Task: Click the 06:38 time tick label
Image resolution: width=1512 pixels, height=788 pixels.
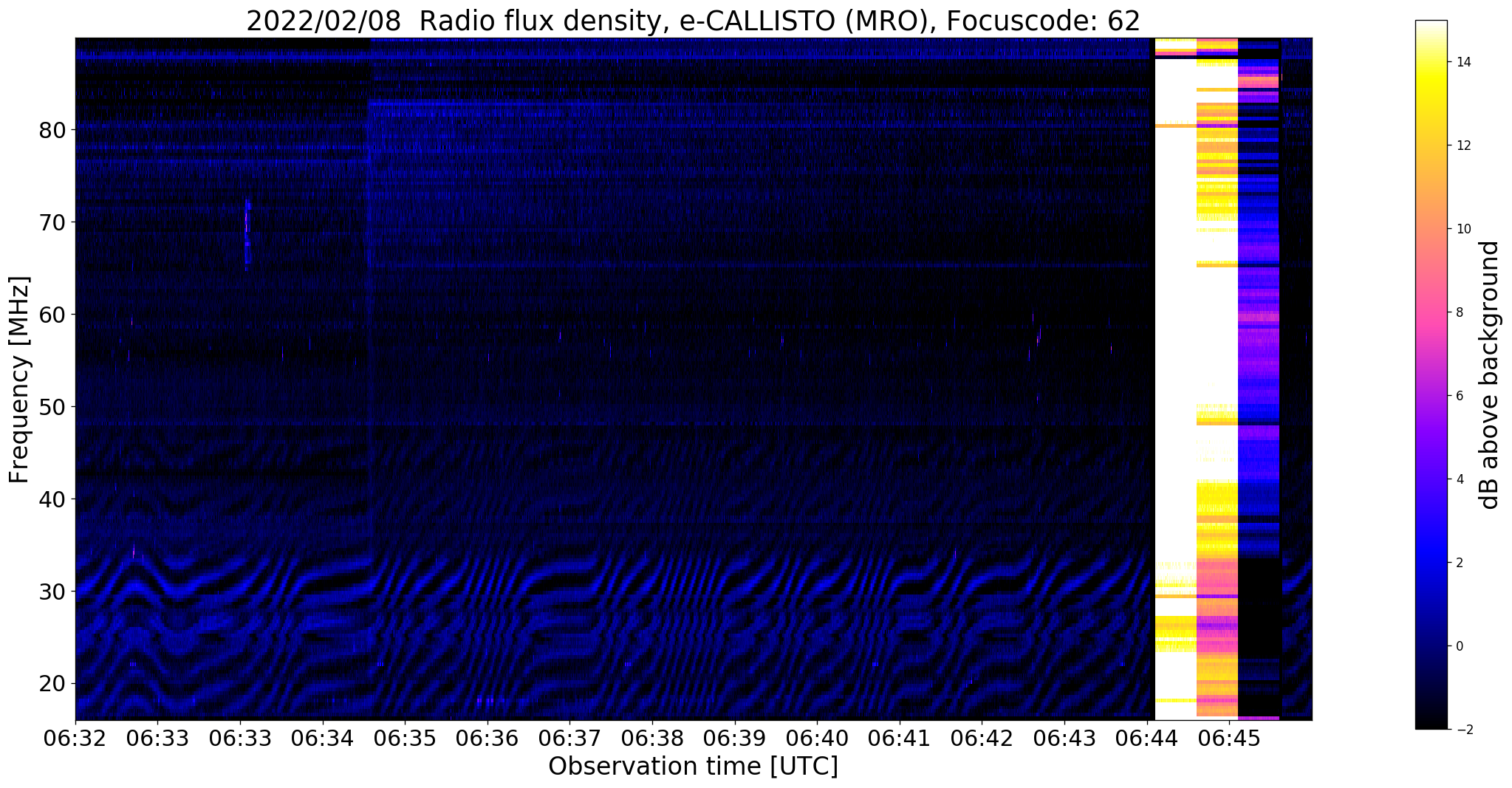Action: (652, 738)
